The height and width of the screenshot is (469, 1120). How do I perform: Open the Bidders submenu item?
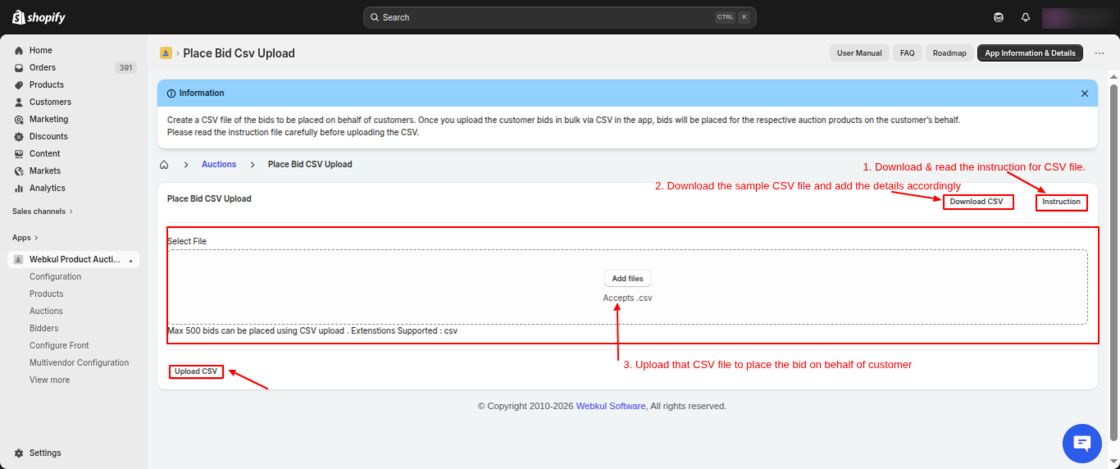44,328
